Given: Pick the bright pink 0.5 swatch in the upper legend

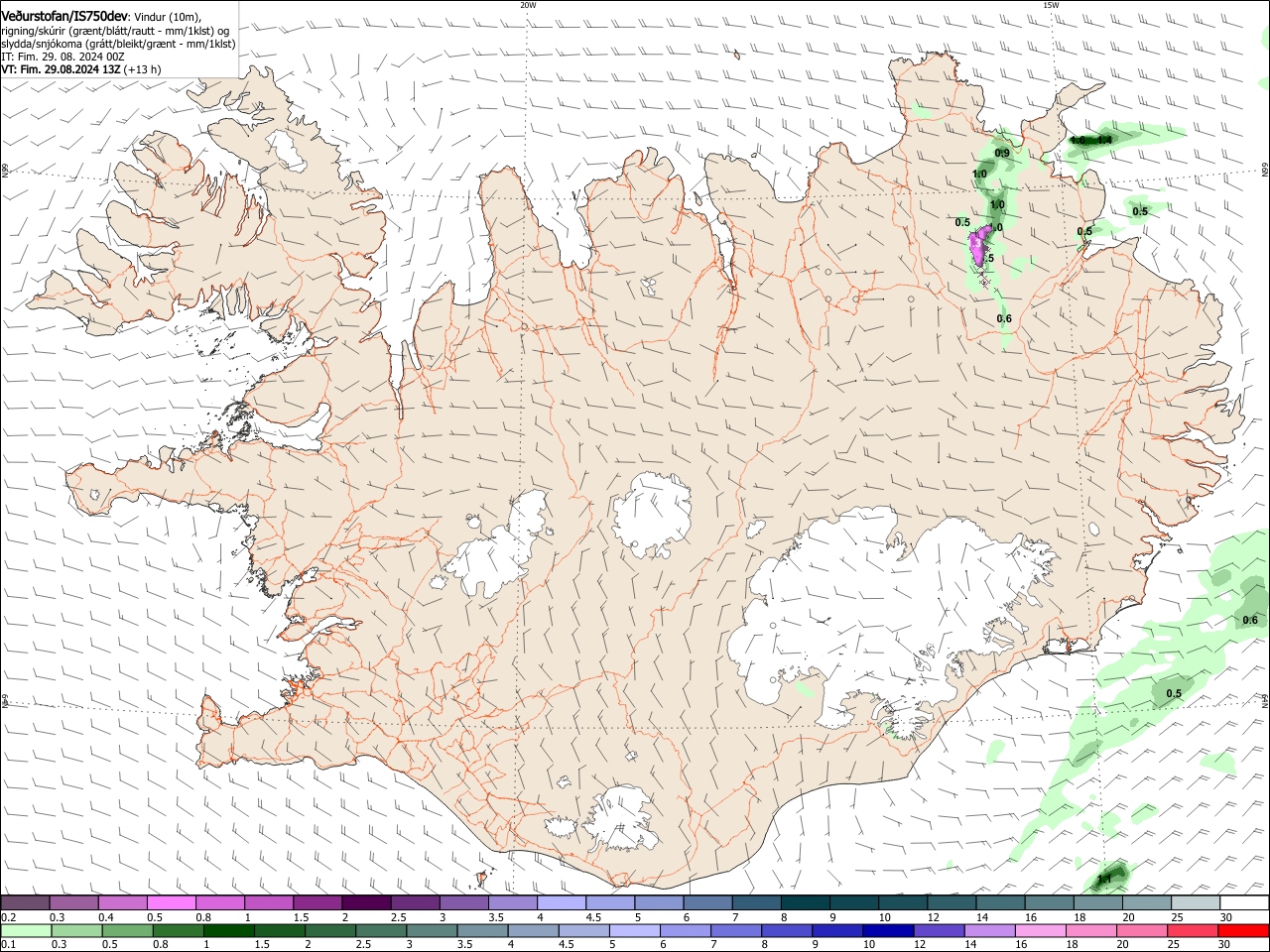Looking at the screenshot, I should point(171,902).
